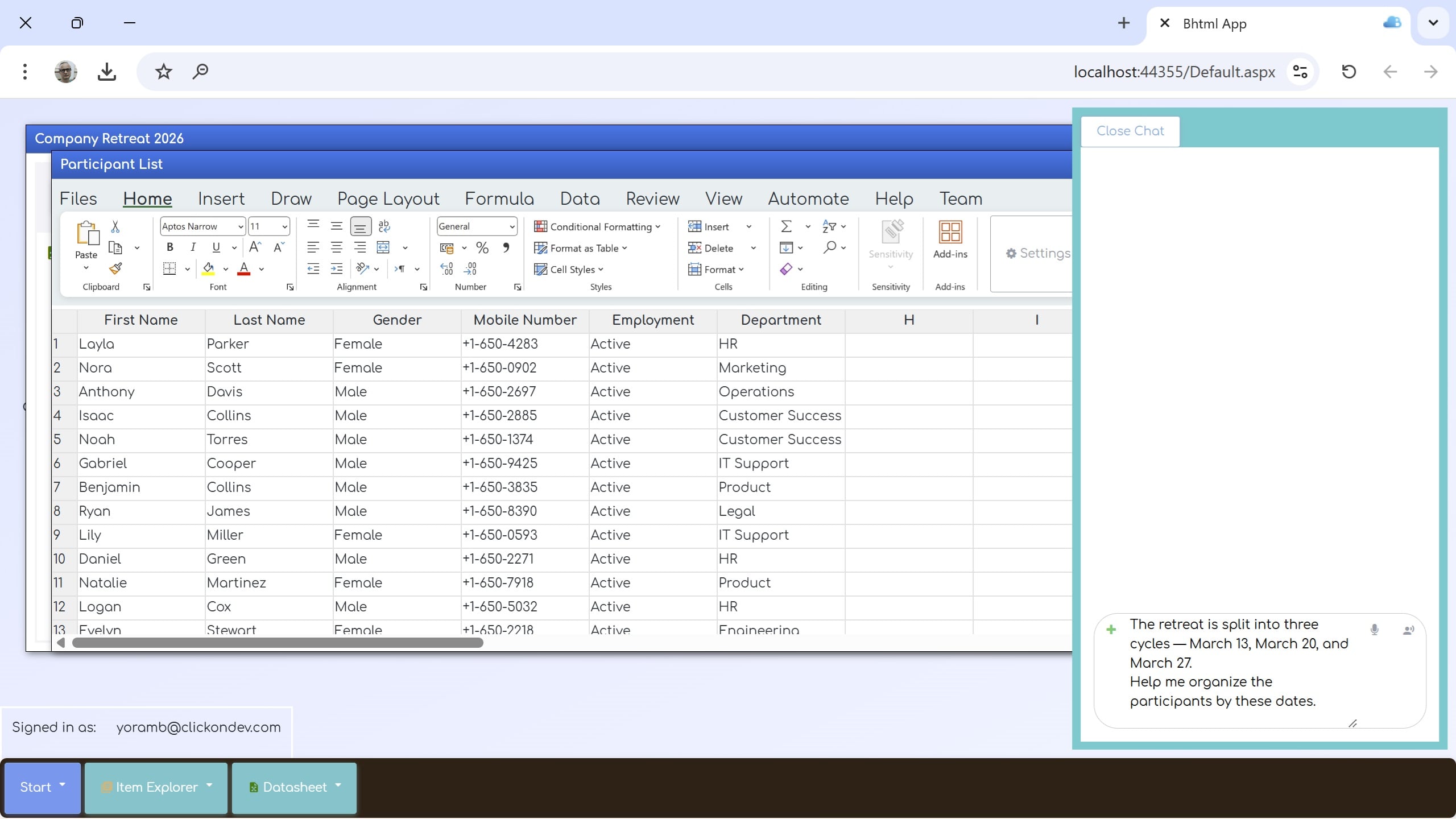Open the Formula ribbon tab
Viewport: 1456px width, 819px height.
pos(499,198)
